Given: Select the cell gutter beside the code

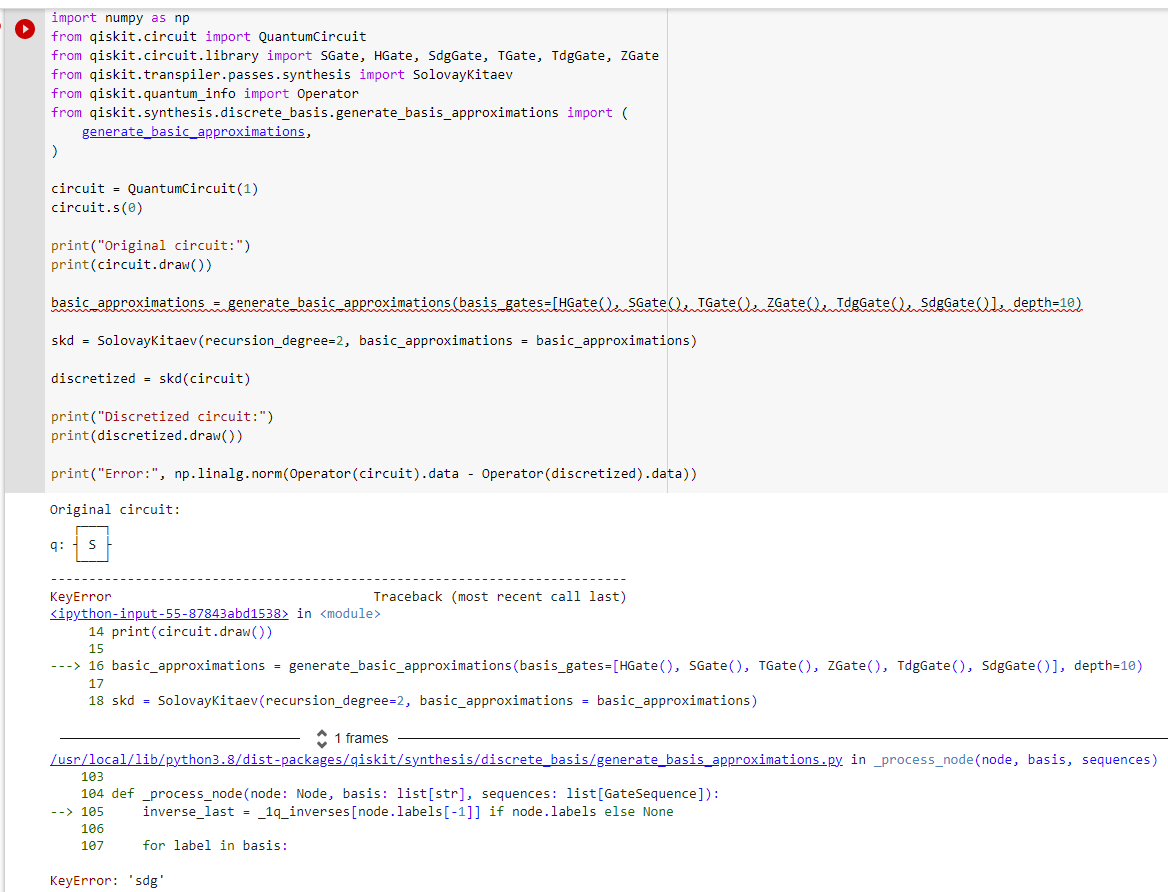Looking at the screenshot, I should 24,250.
